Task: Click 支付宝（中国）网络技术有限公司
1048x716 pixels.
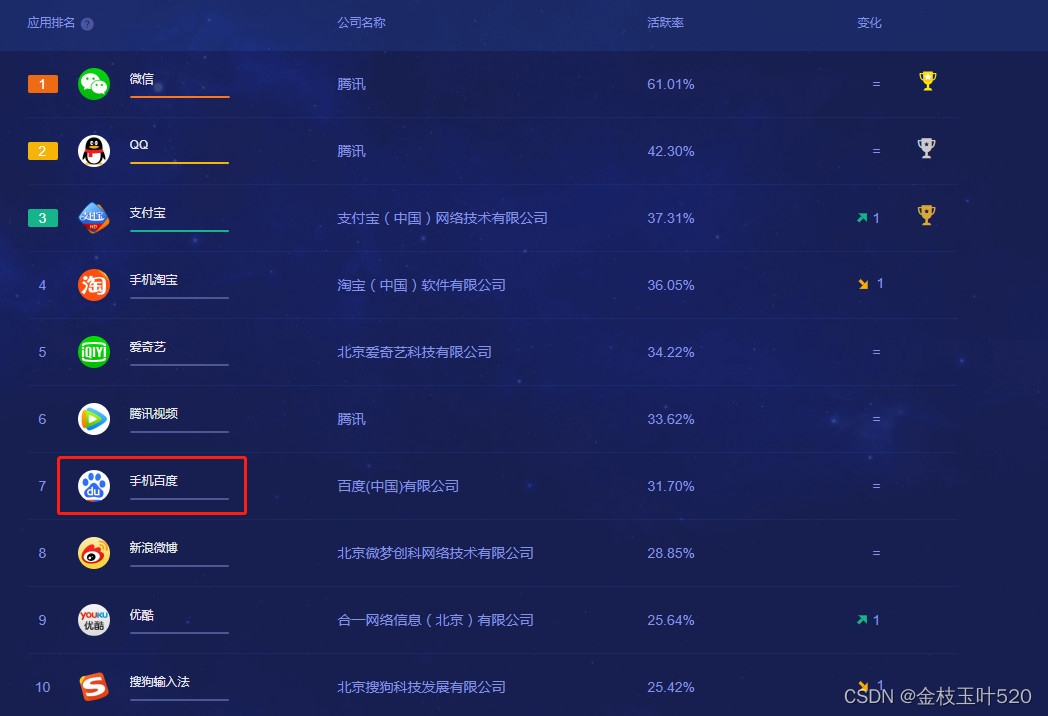Action: pos(442,218)
